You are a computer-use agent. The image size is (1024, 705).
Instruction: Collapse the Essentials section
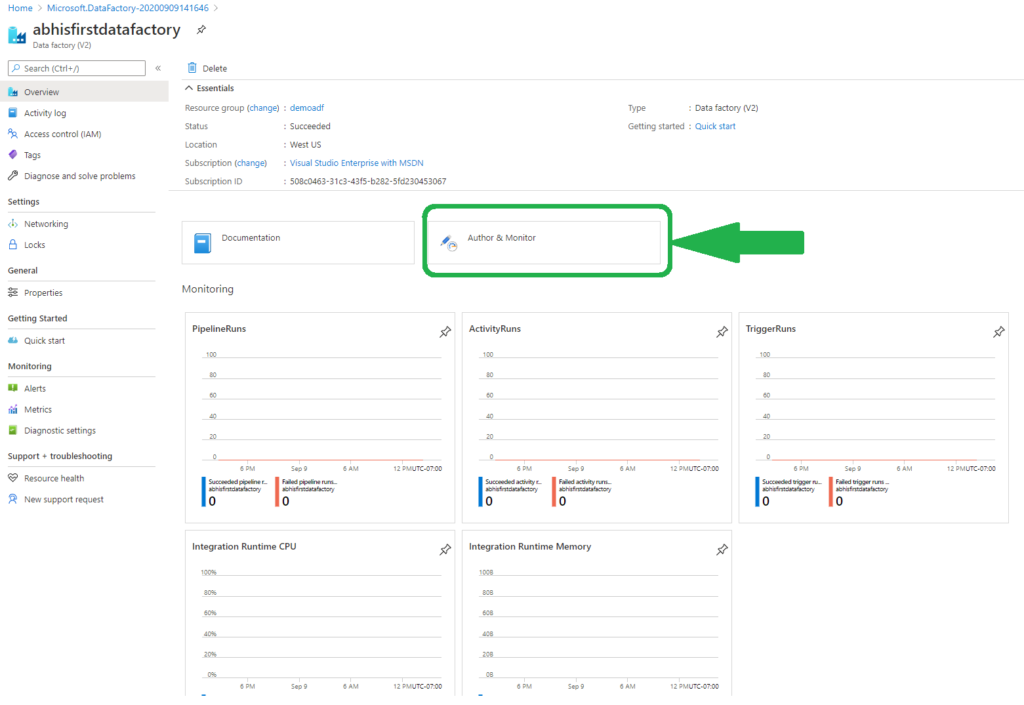pos(190,88)
